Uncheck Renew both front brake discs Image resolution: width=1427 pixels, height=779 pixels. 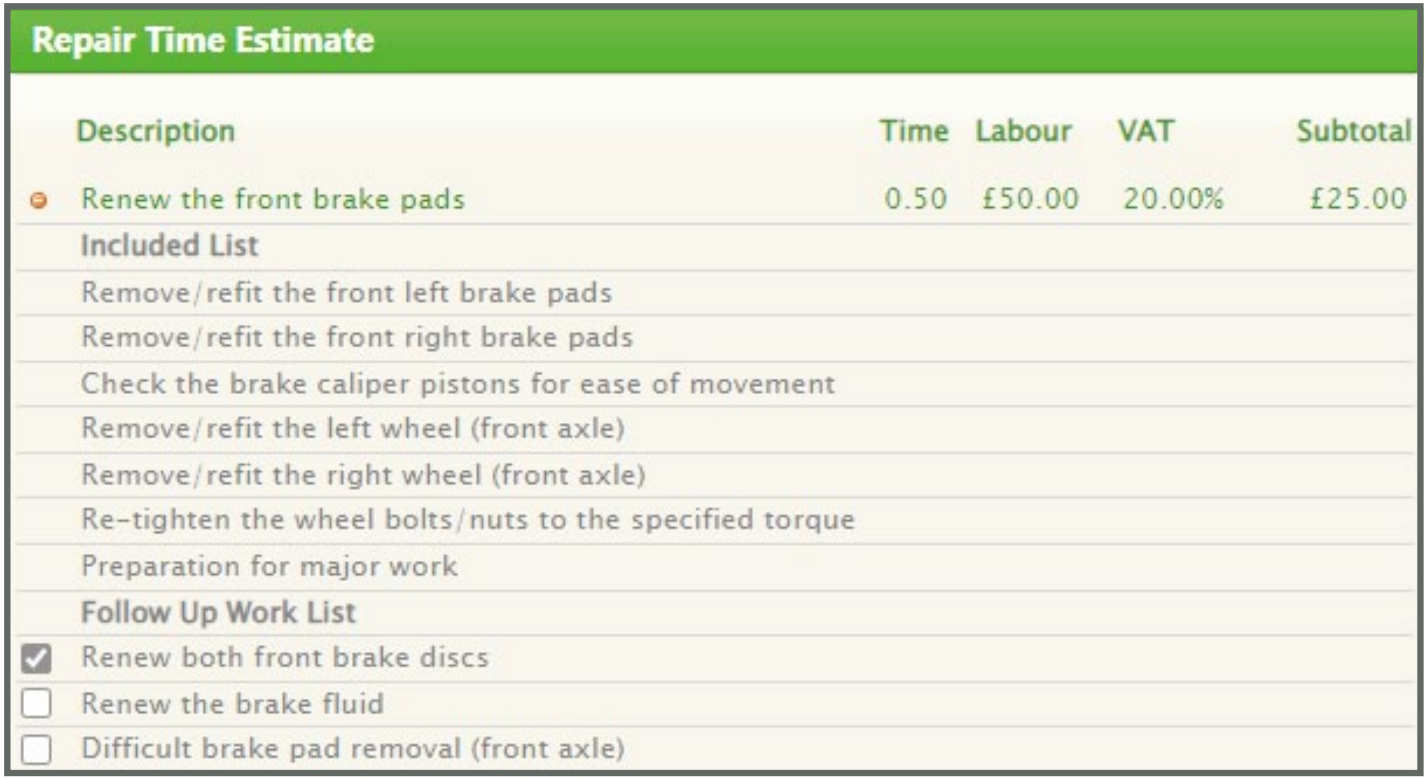tap(36, 659)
